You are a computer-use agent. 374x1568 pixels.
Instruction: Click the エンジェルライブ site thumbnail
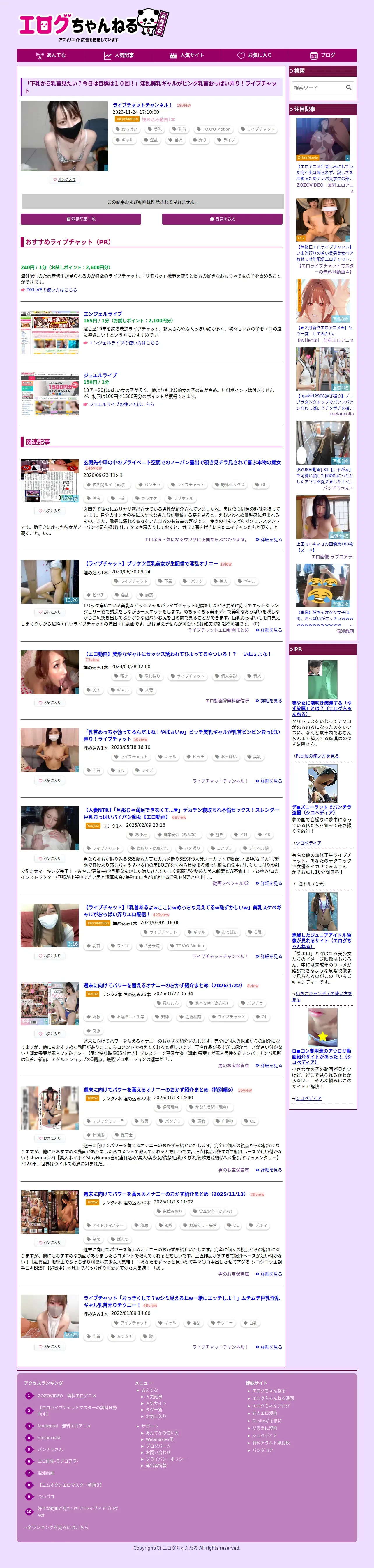[x=50, y=332]
